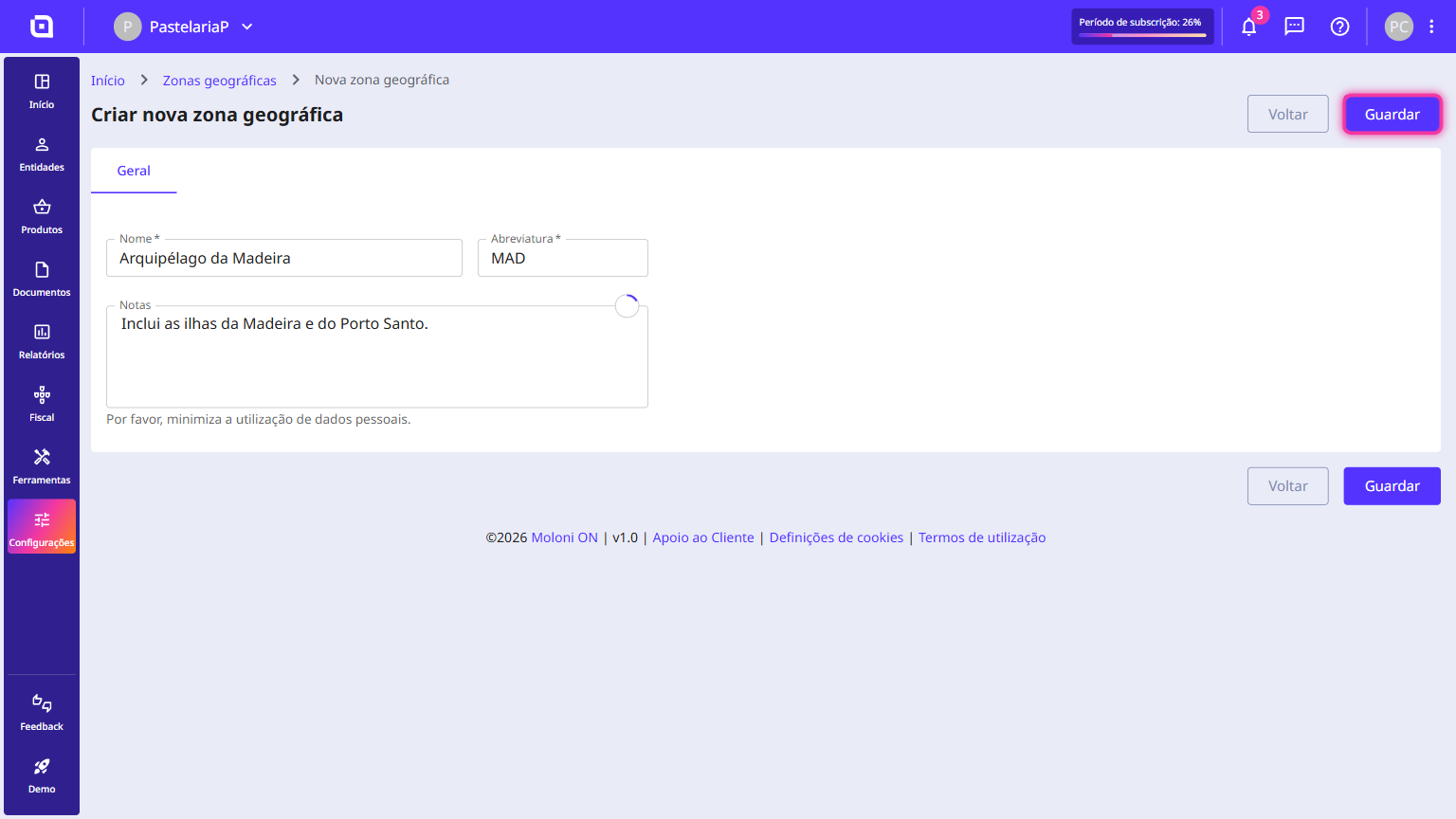Open the Moloni ON footer link
The image size is (1456, 819).
[x=565, y=537]
